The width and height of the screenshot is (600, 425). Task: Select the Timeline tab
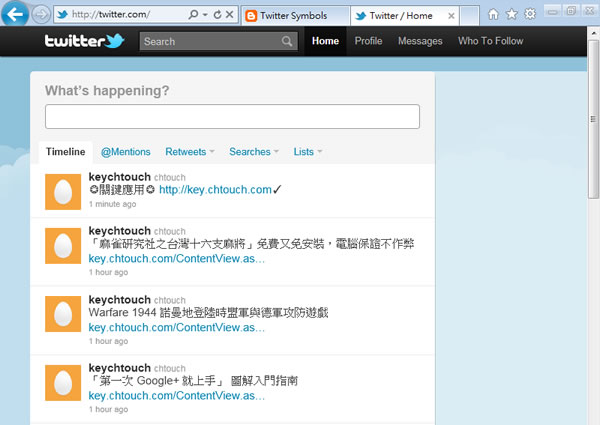[x=65, y=152]
